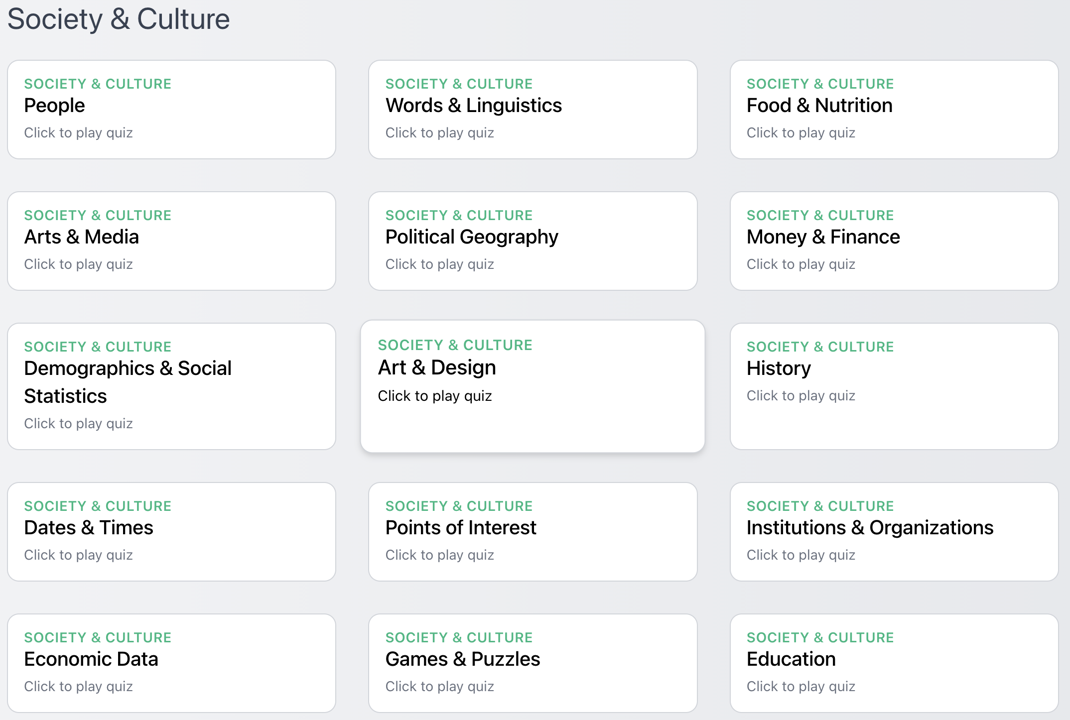Click "Click to play quiz" under History

pyautogui.click(x=800, y=396)
